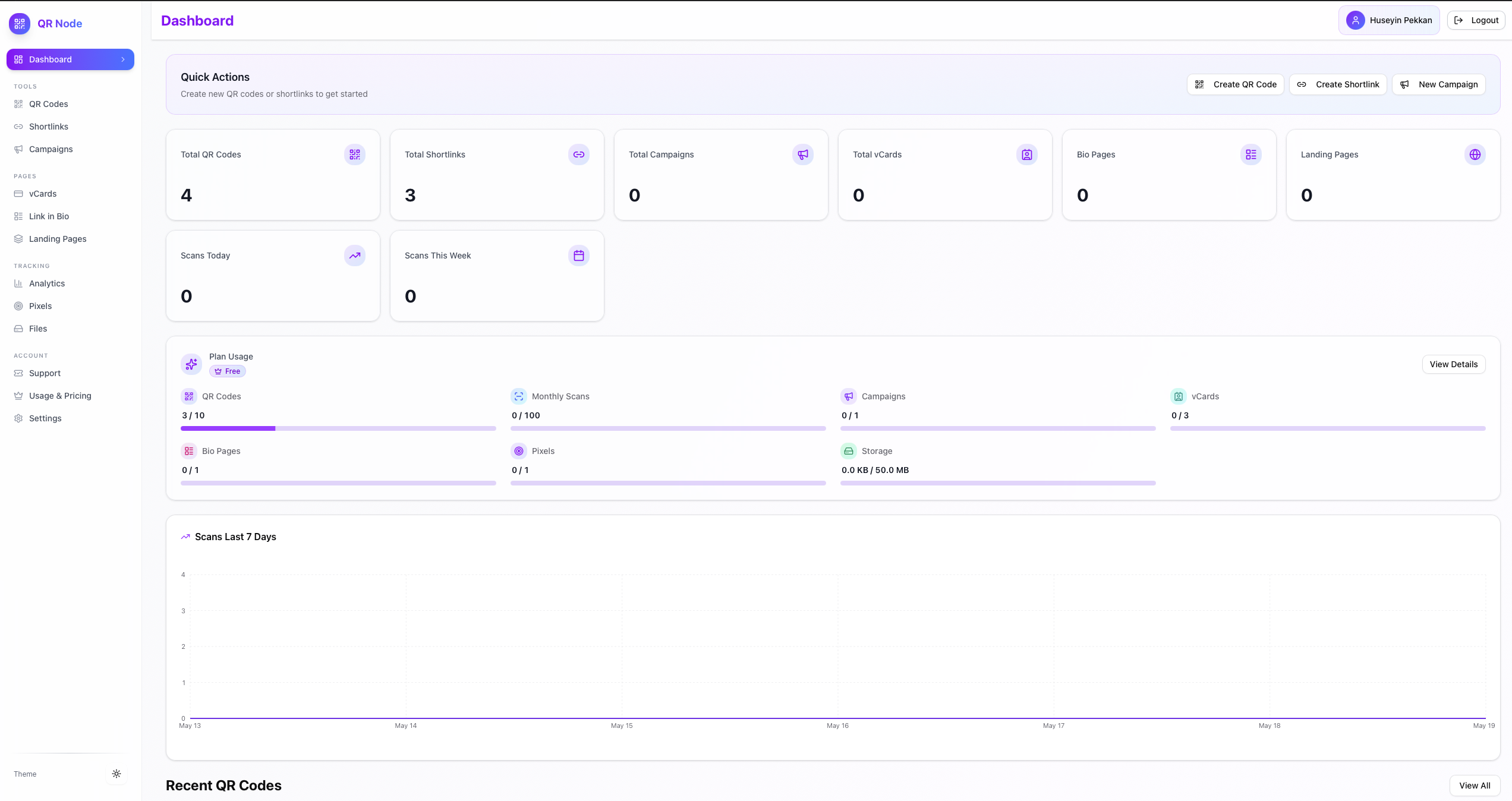Toggle the theme with the sun icon

point(116,774)
